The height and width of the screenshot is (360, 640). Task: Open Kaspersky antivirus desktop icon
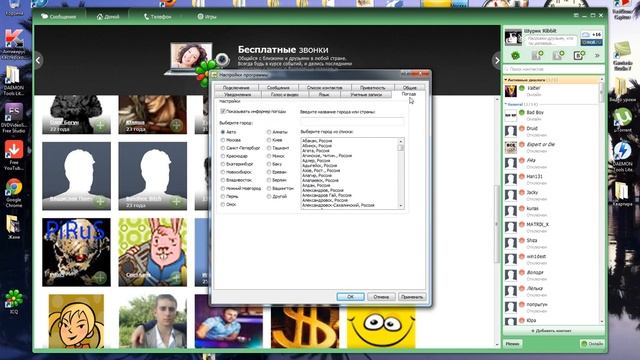(13, 44)
